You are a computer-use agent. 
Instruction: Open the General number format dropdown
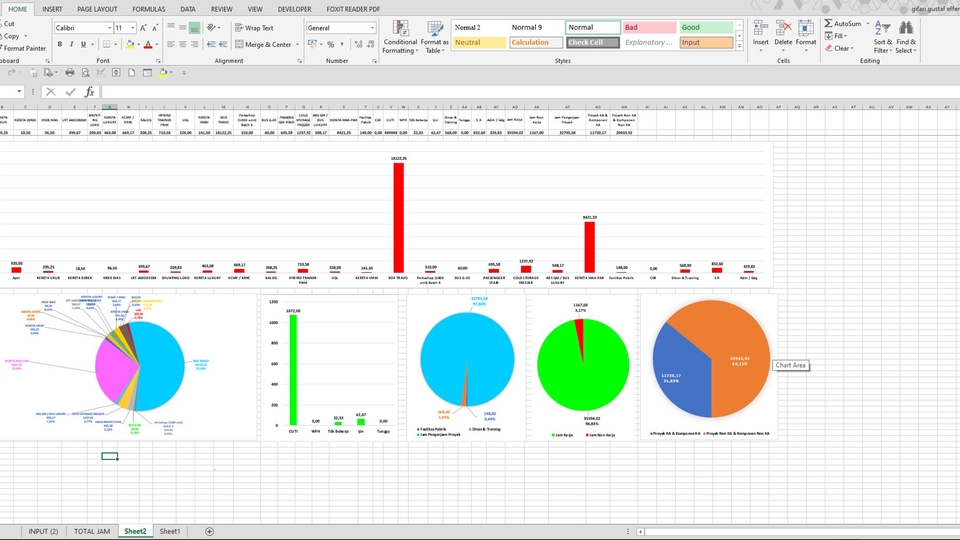coord(372,28)
